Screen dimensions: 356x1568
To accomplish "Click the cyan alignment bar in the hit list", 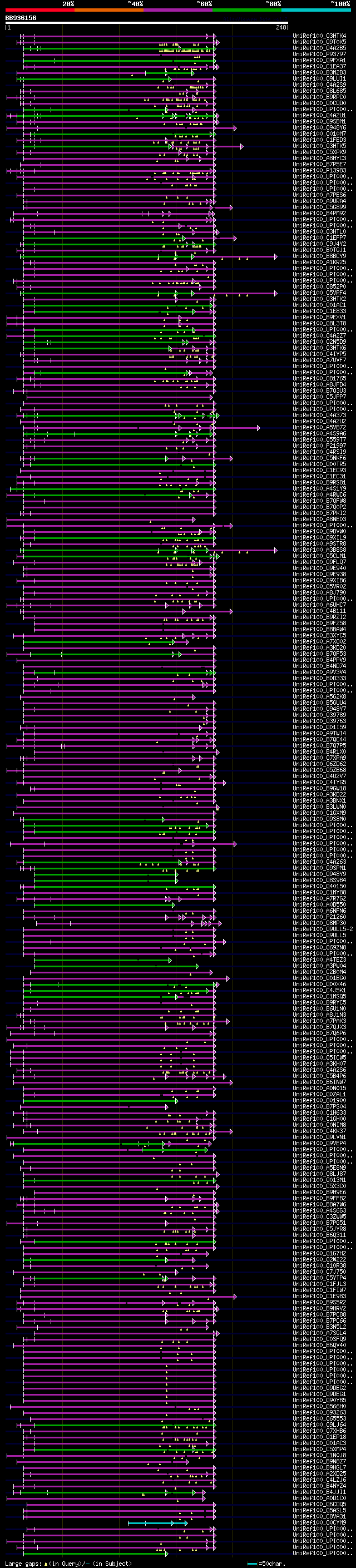I will point(157,1523).
